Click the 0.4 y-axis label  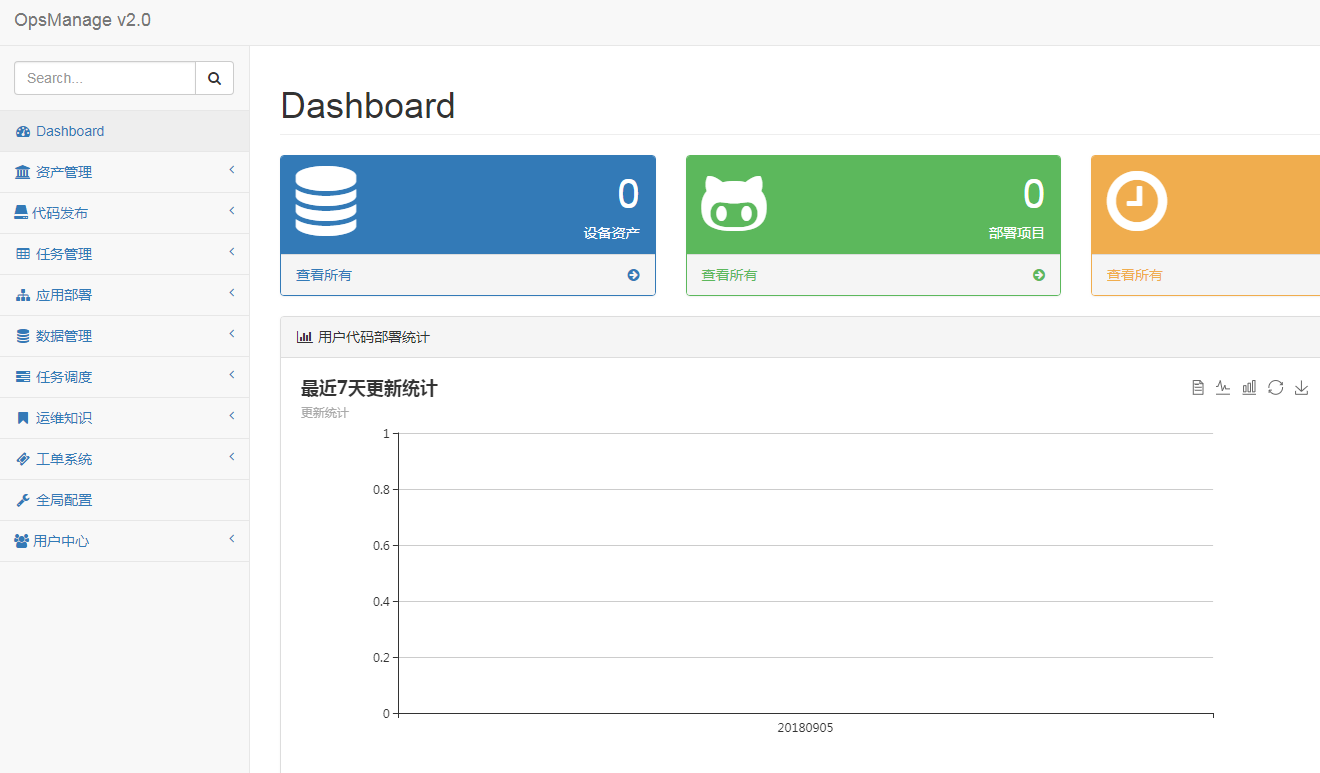point(380,602)
